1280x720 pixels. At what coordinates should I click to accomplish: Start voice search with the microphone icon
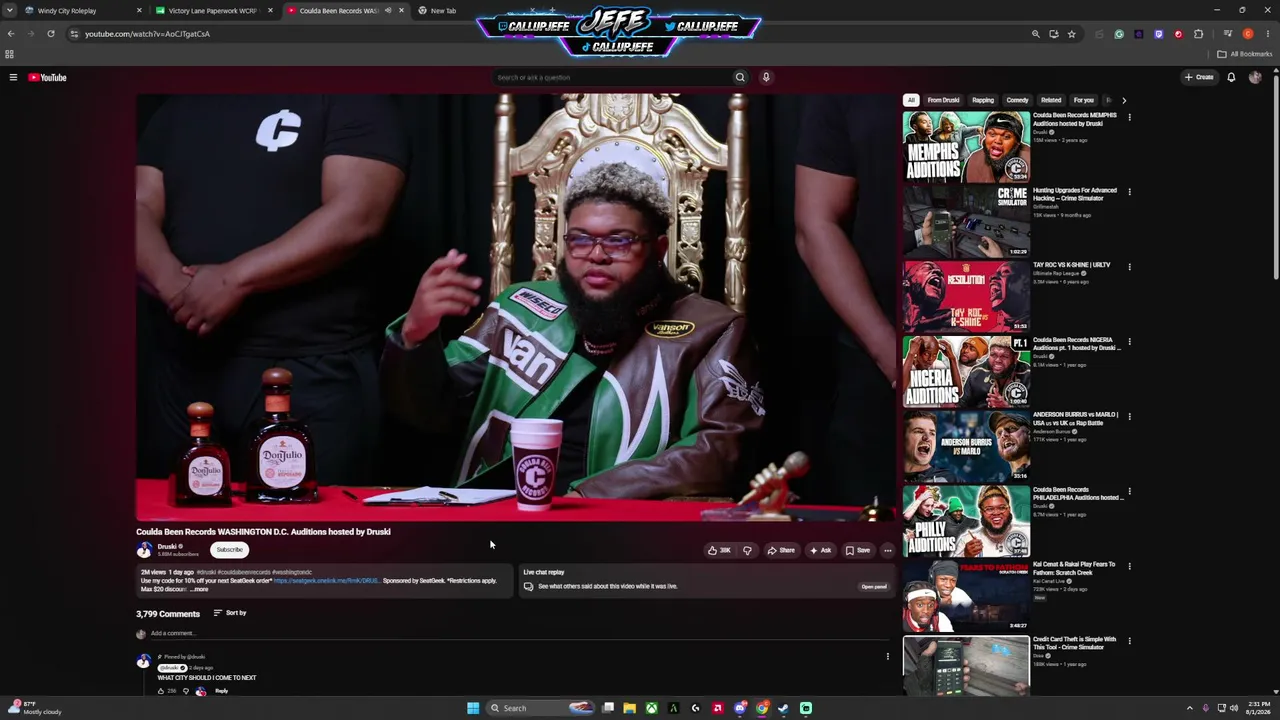[766, 77]
